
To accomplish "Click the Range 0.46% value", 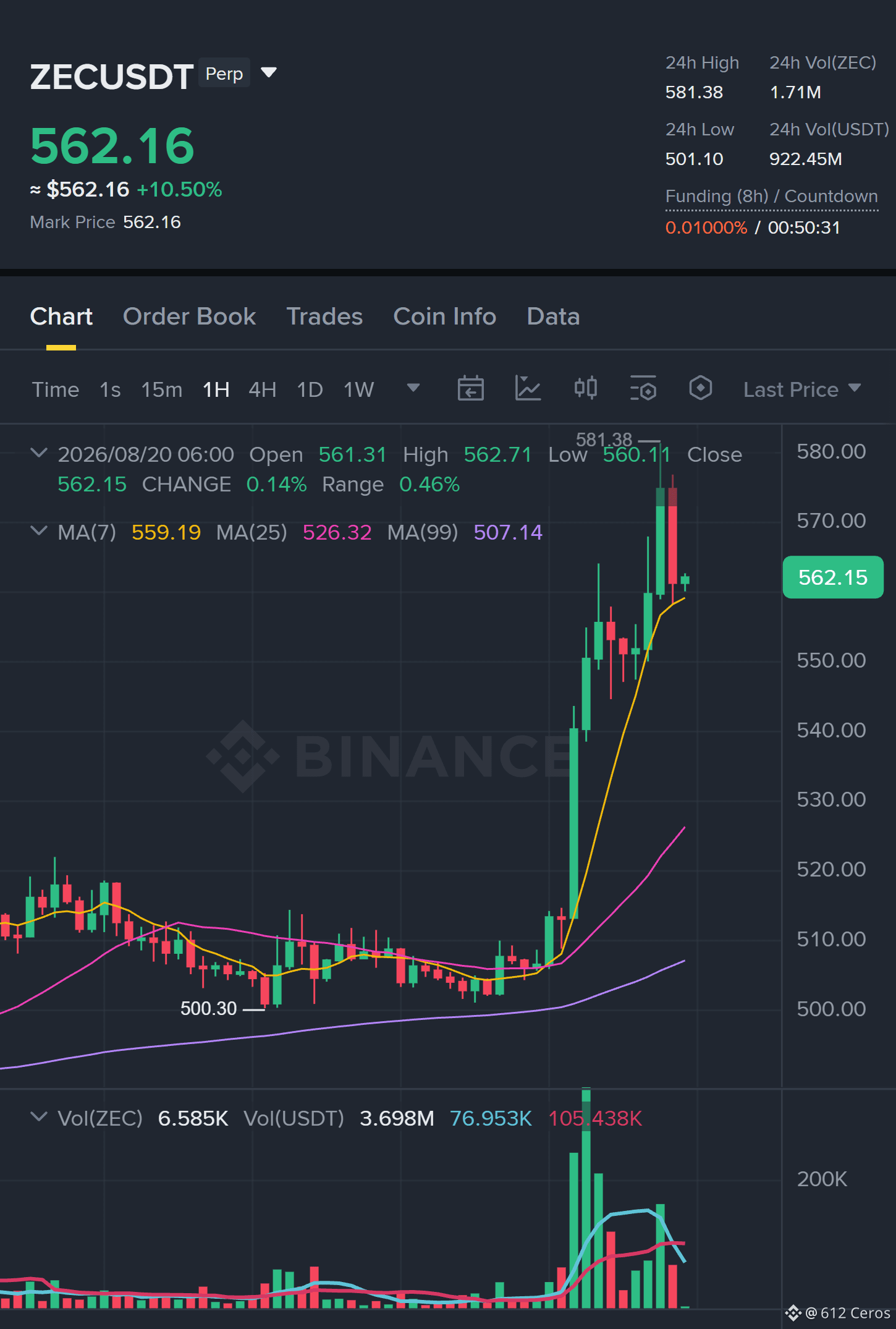I will [429, 484].
